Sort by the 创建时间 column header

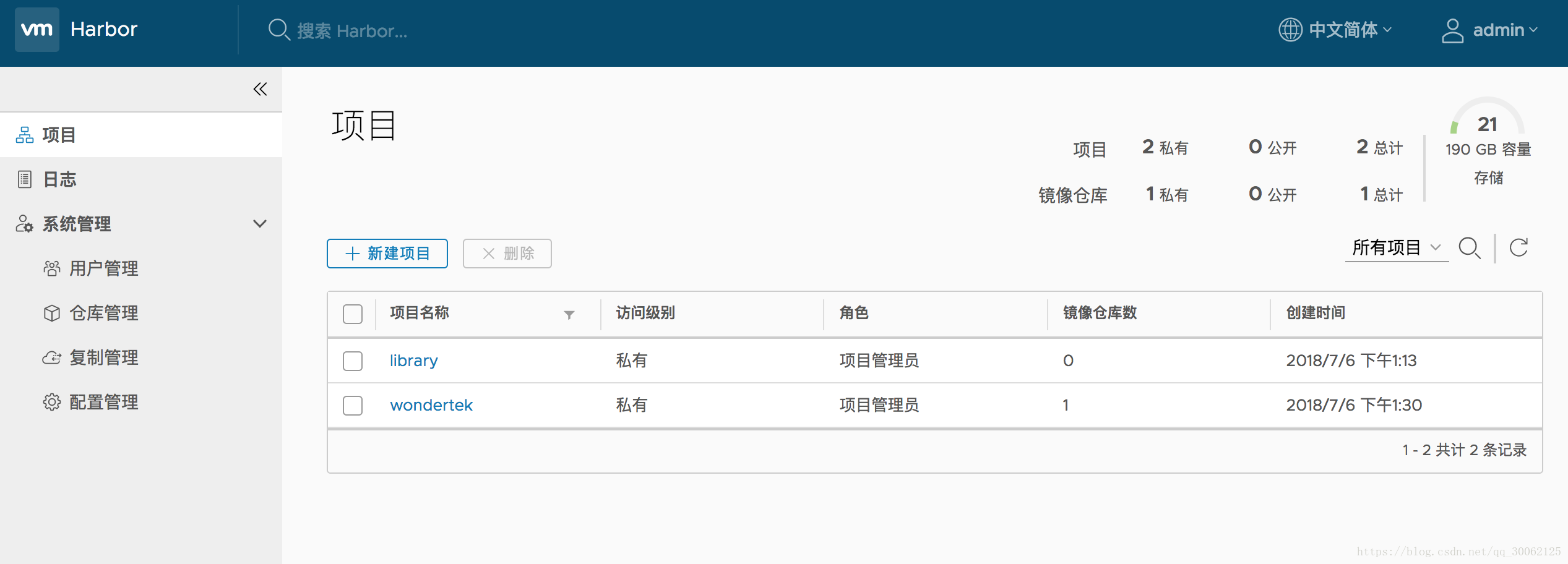coord(1316,313)
